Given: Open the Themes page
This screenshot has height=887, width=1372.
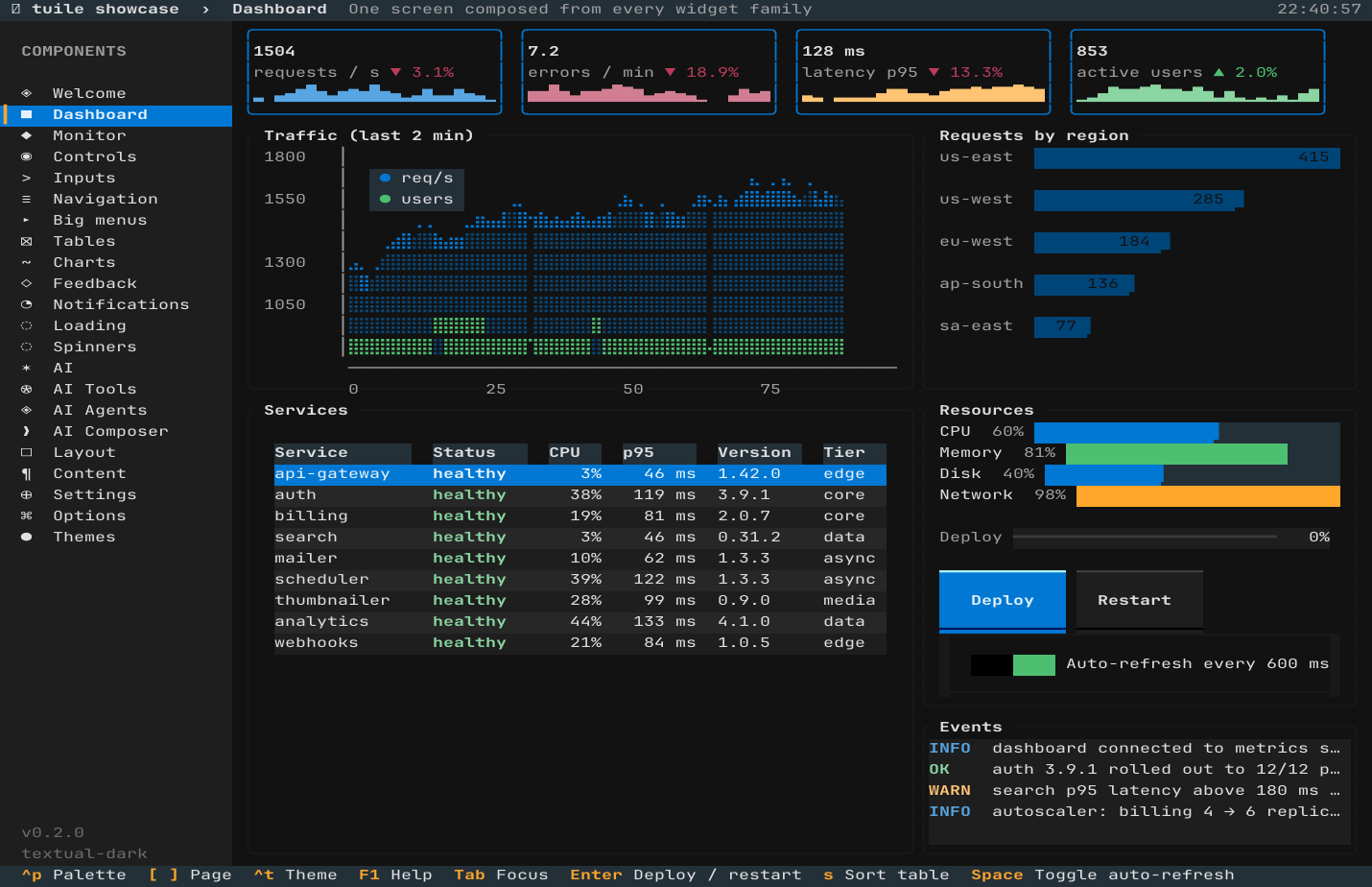Looking at the screenshot, I should (x=116, y=537).
